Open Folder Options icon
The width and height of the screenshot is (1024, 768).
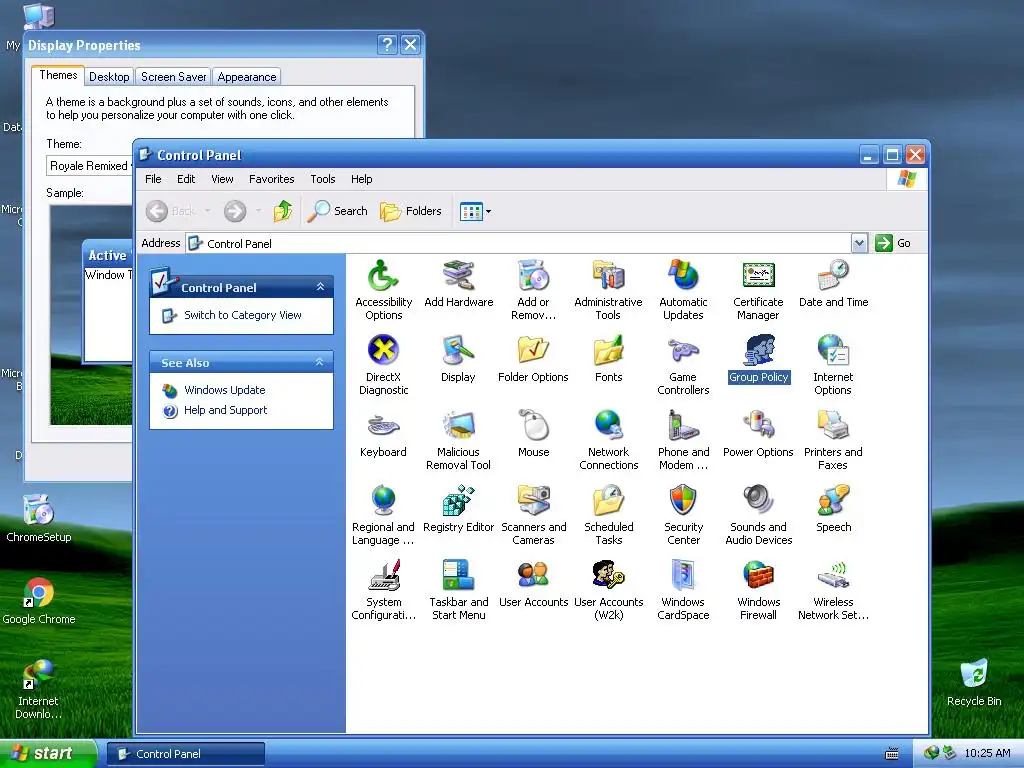tap(534, 351)
